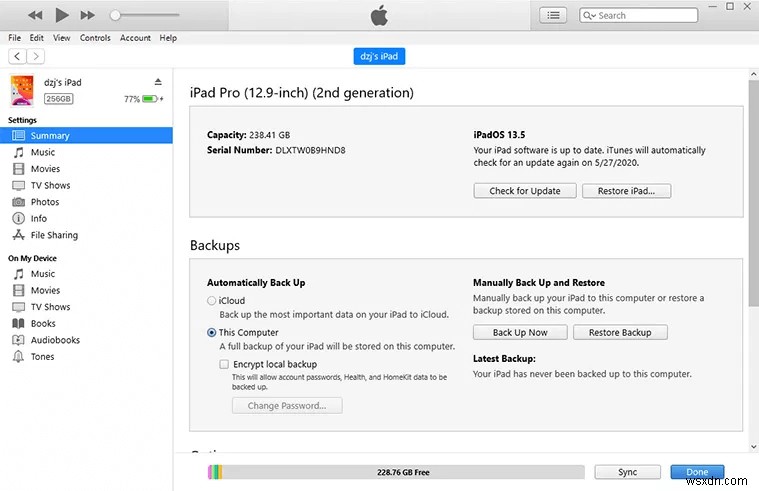
Task: Select the iCloud backup radio button
Action: 212,301
